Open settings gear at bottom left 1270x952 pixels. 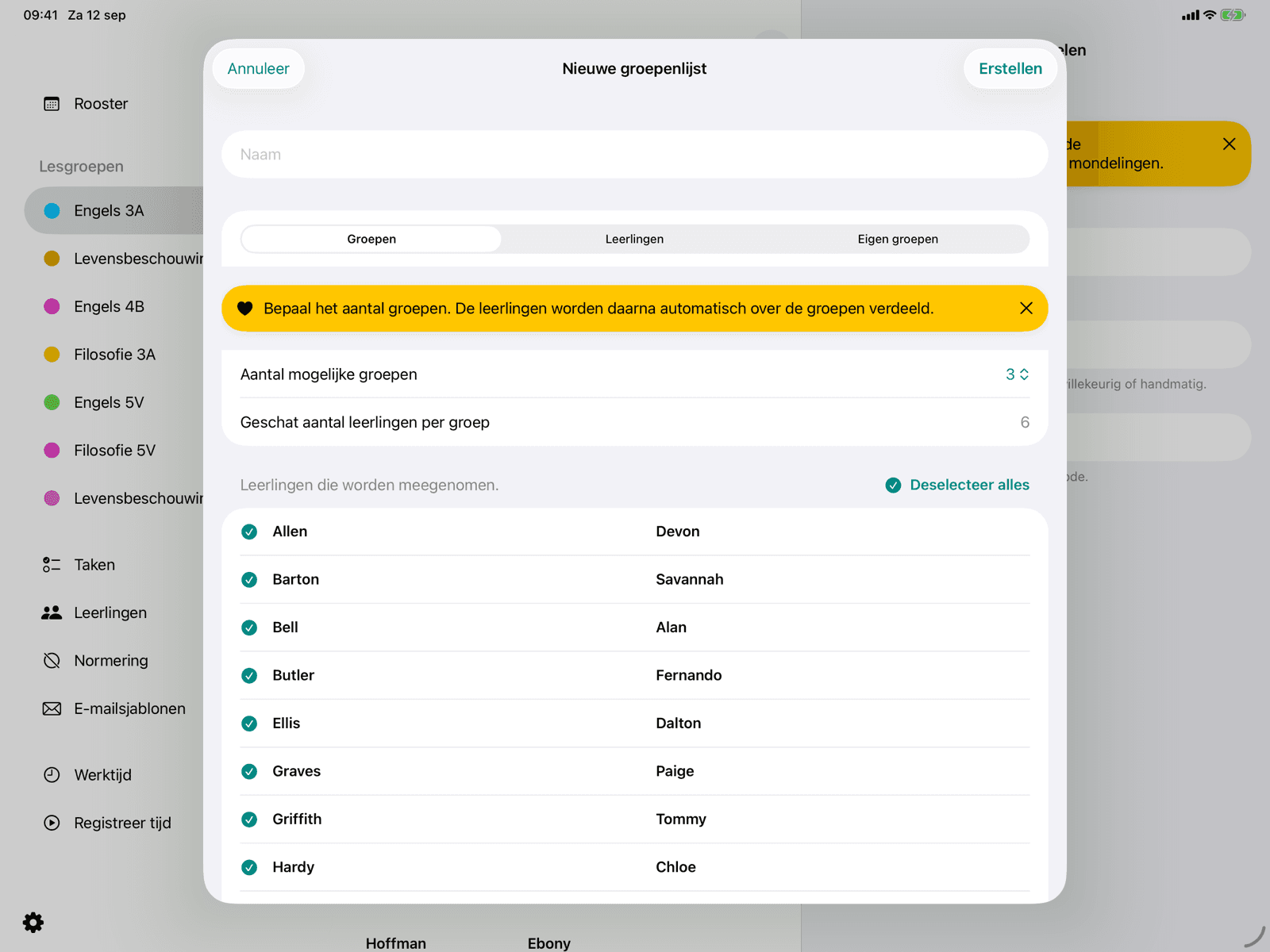[33, 923]
